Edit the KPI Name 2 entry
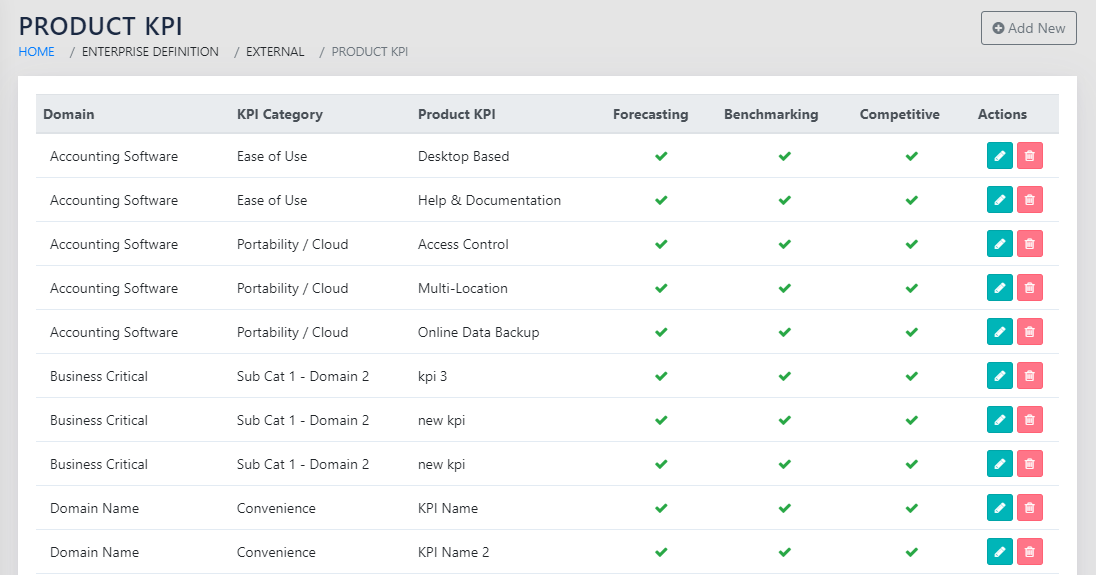1096x575 pixels. point(999,552)
